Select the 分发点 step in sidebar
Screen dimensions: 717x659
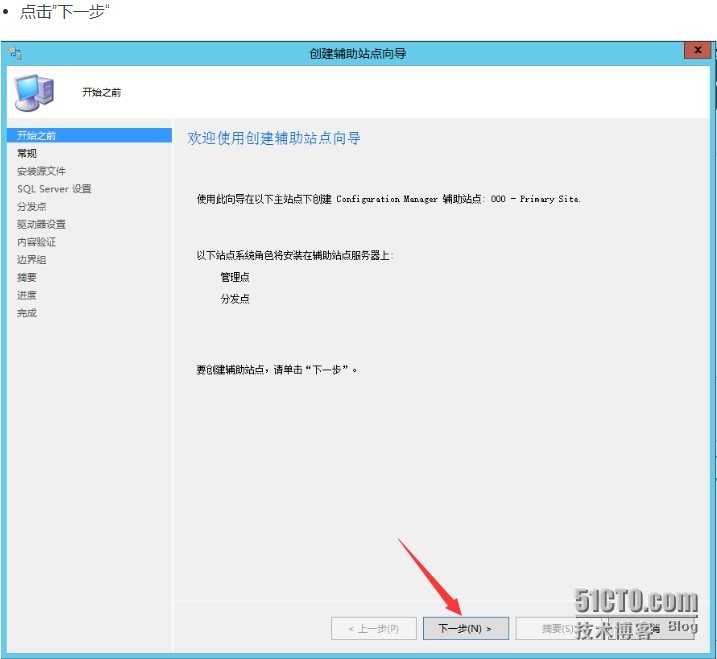tap(32, 207)
